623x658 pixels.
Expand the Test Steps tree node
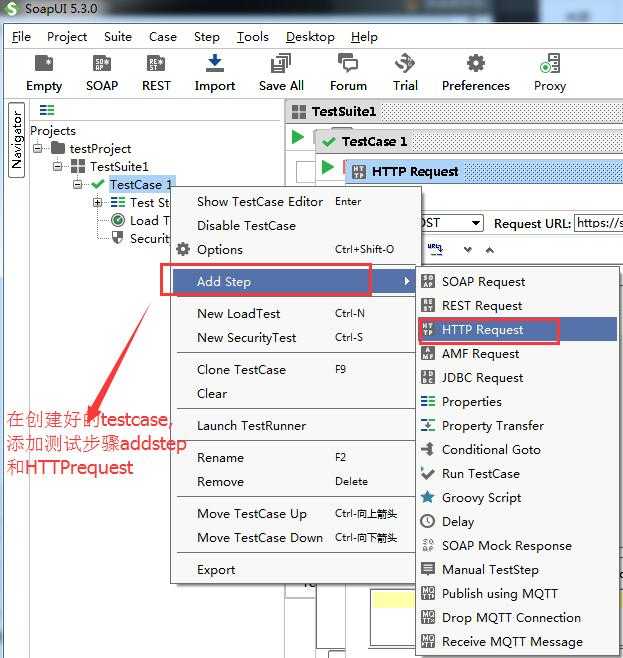(97, 203)
